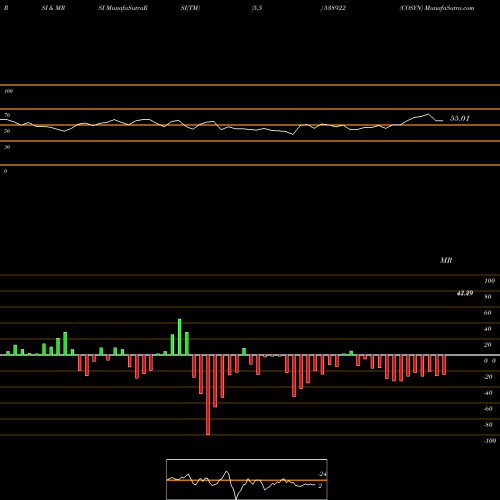The width and height of the screenshot is (500, 500).
Task: Click the RSI axis label 0 at left
Action: click(x=5, y=171)
